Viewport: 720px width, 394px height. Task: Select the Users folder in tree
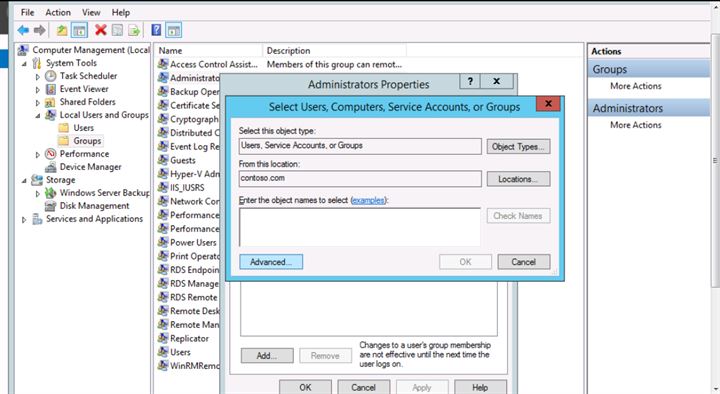click(x=83, y=128)
